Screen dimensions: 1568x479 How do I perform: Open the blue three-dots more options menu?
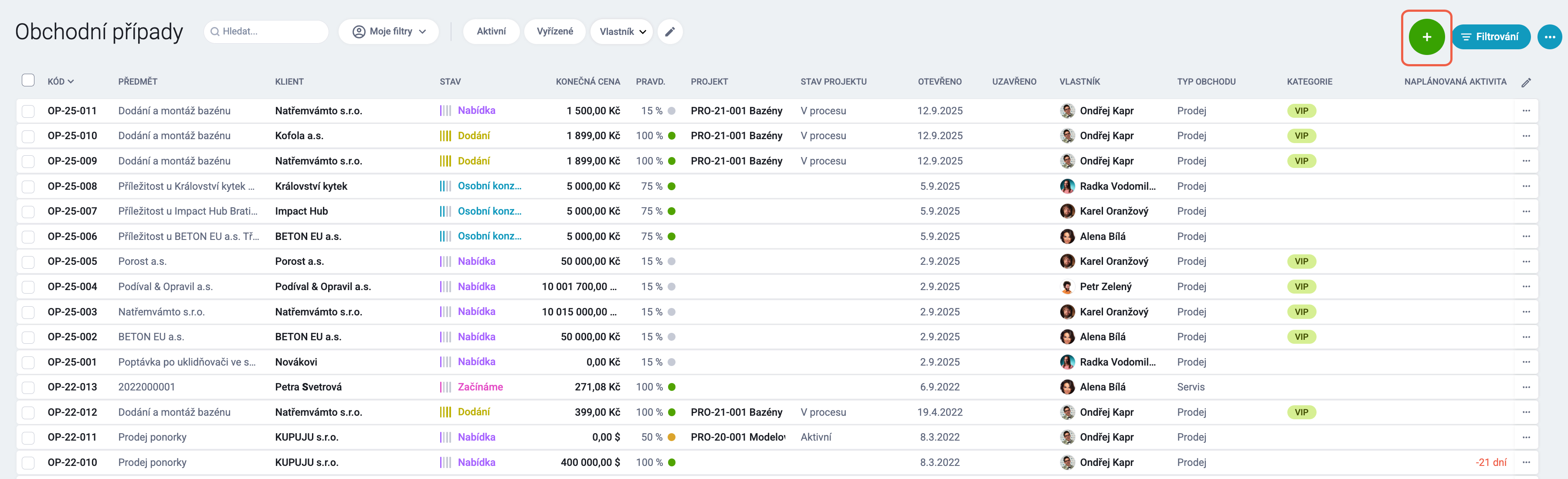[1549, 37]
